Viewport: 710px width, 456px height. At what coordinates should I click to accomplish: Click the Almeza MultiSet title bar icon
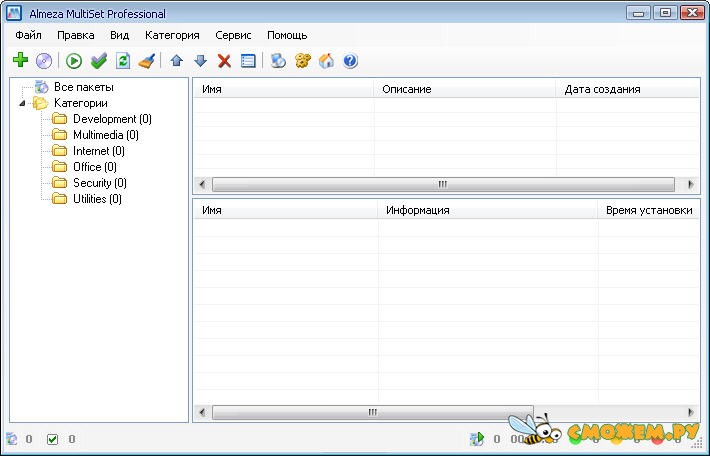coord(14,14)
